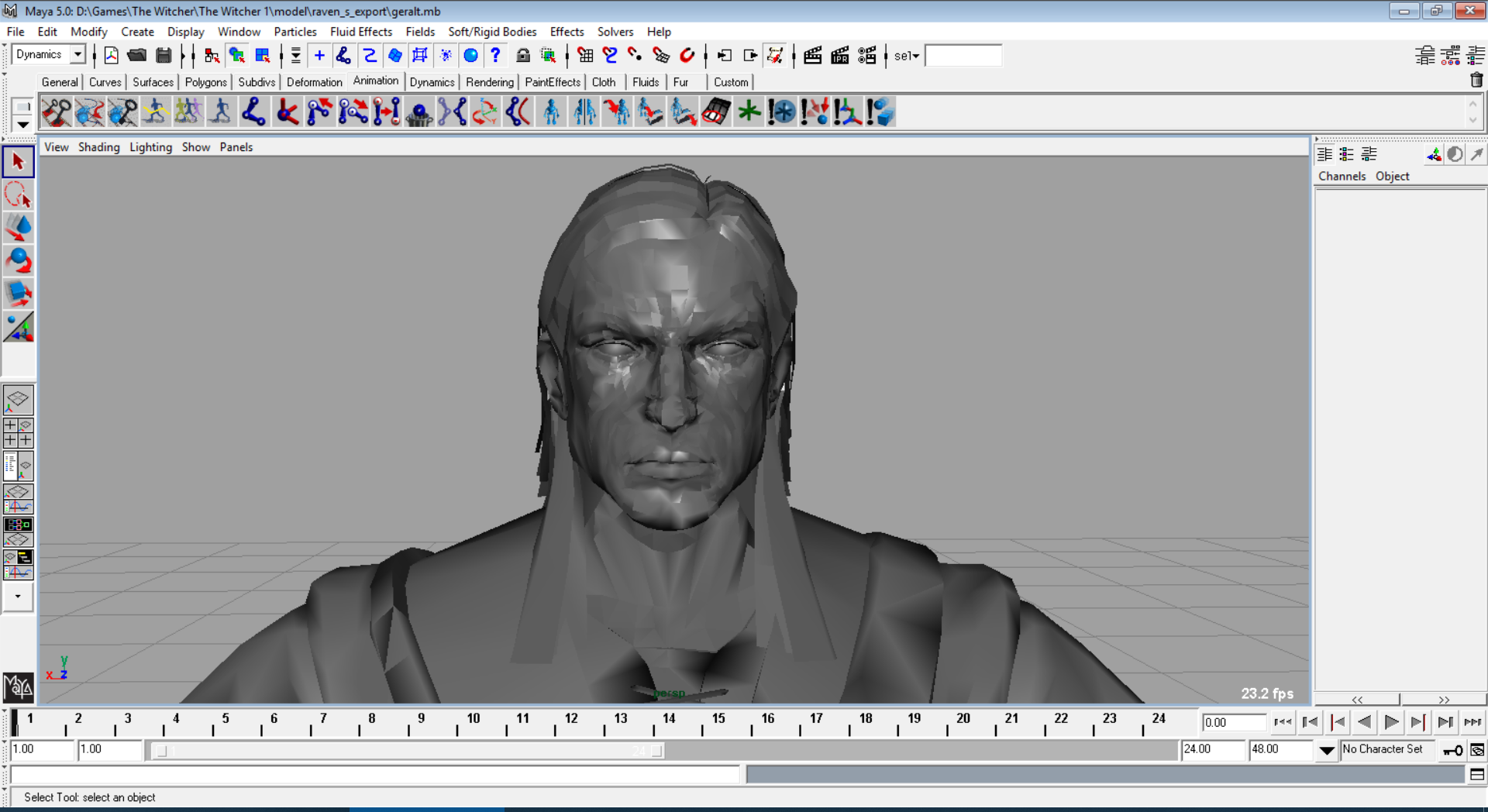The width and height of the screenshot is (1488, 812).
Task: Open the shelf menu arrow button
Action: (22, 124)
